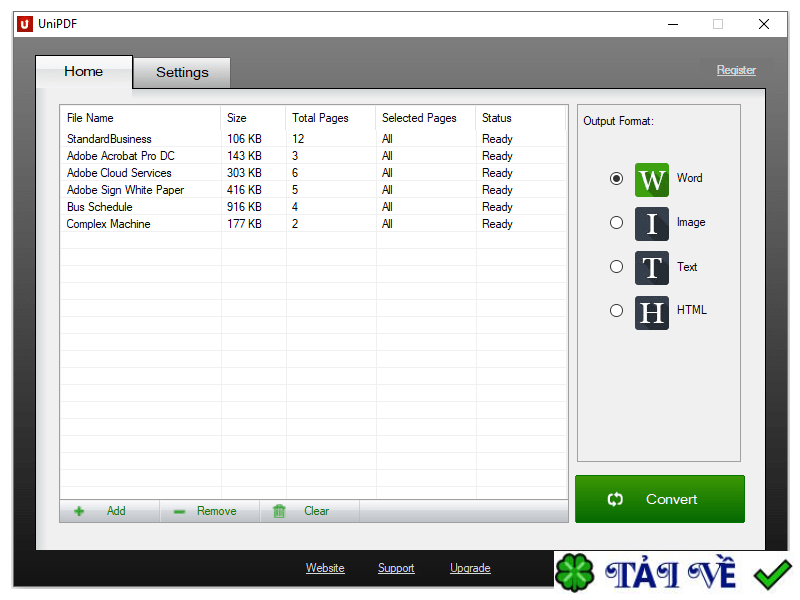Click the Status column header
The image size is (800, 600).
pyautogui.click(x=521, y=118)
